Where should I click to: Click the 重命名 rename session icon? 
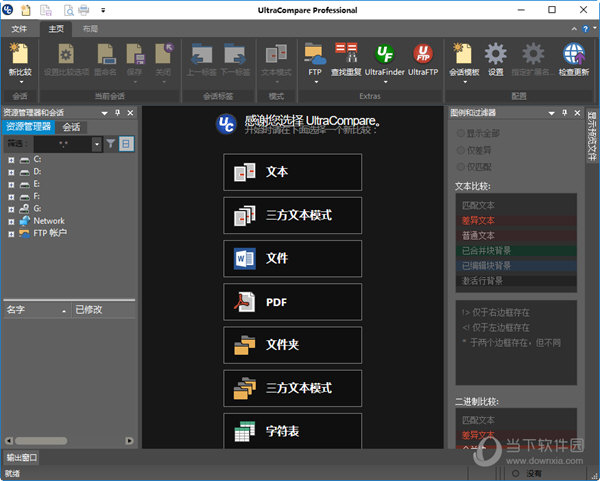click(x=106, y=54)
